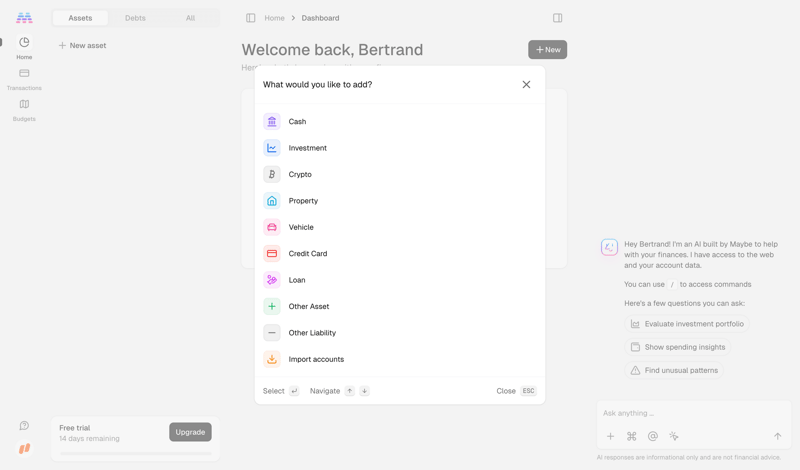This screenshot has height=470, width=800.
Task: Go to Home breadcrumb
Action: [274, 18]
